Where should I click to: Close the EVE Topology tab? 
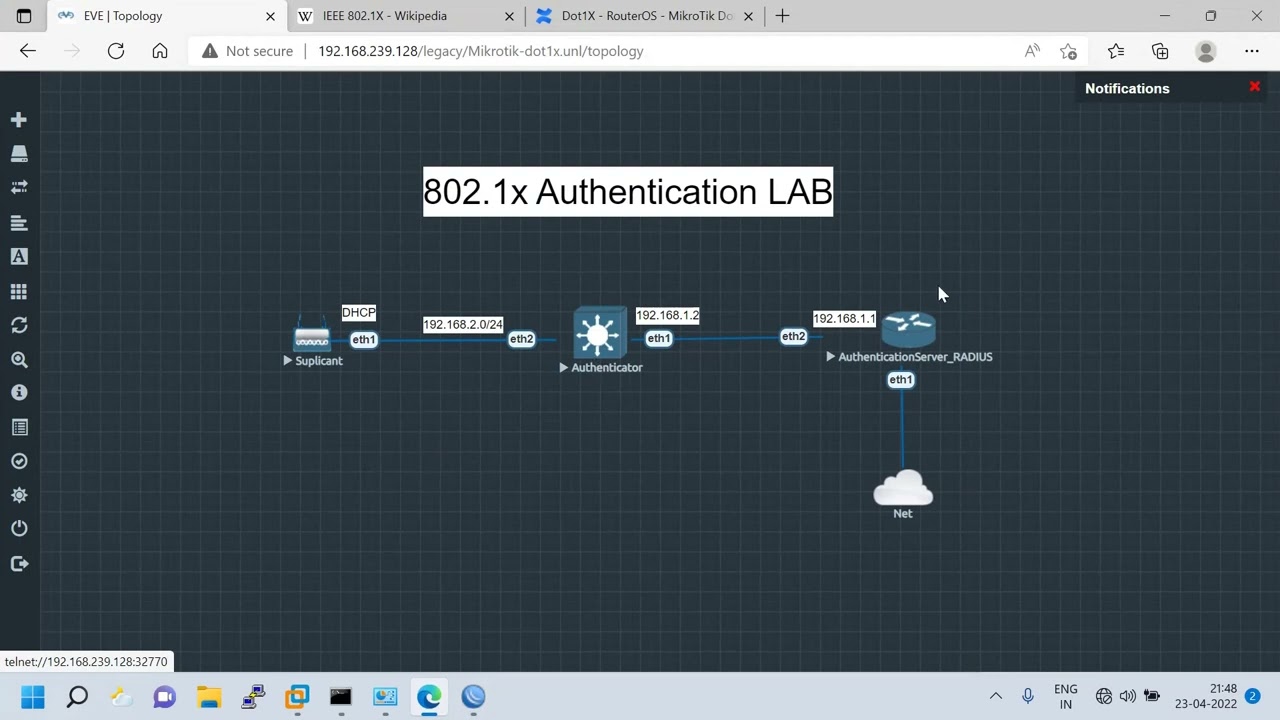(270, 16)
